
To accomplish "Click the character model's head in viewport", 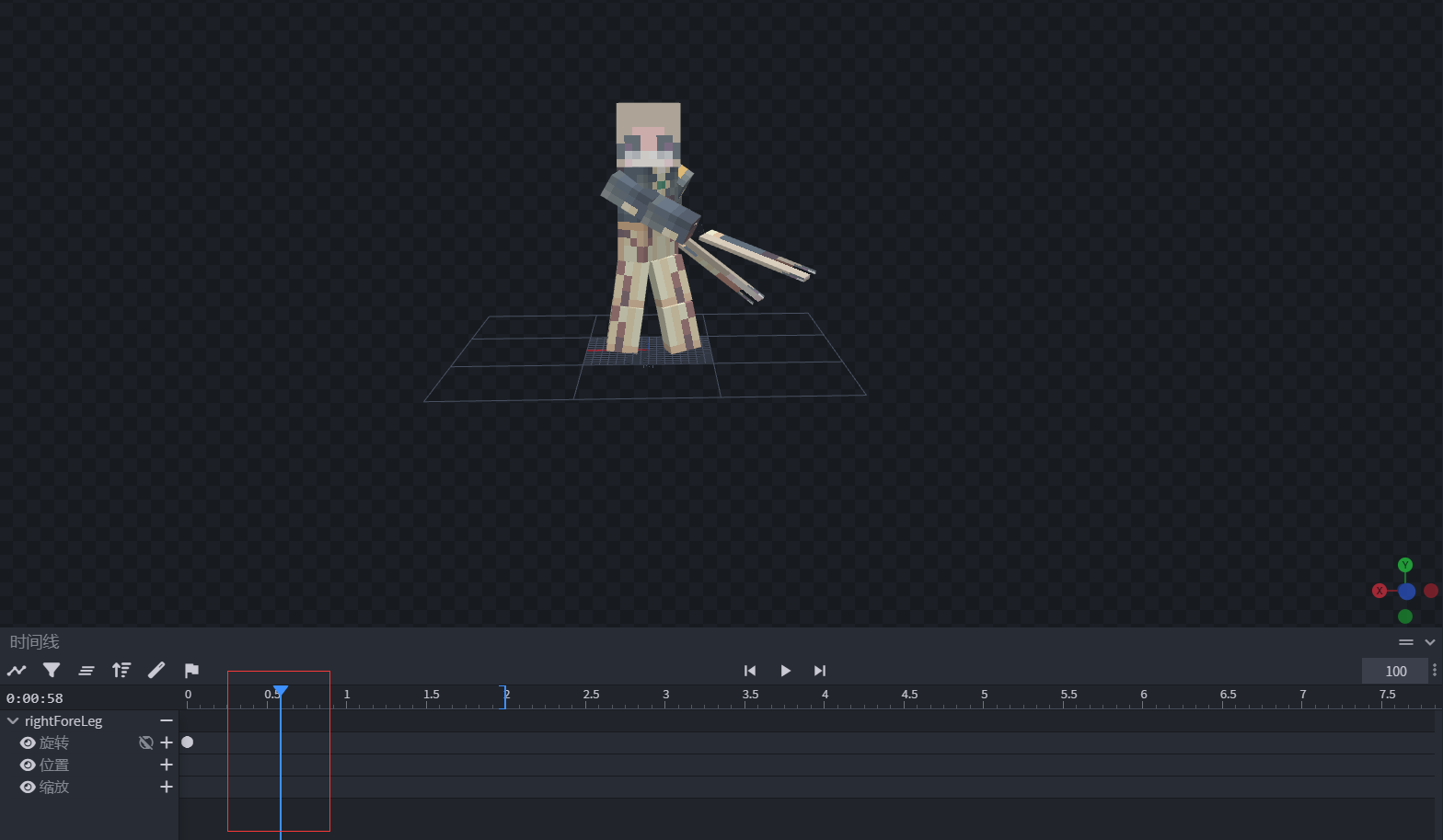I will 649,134.
